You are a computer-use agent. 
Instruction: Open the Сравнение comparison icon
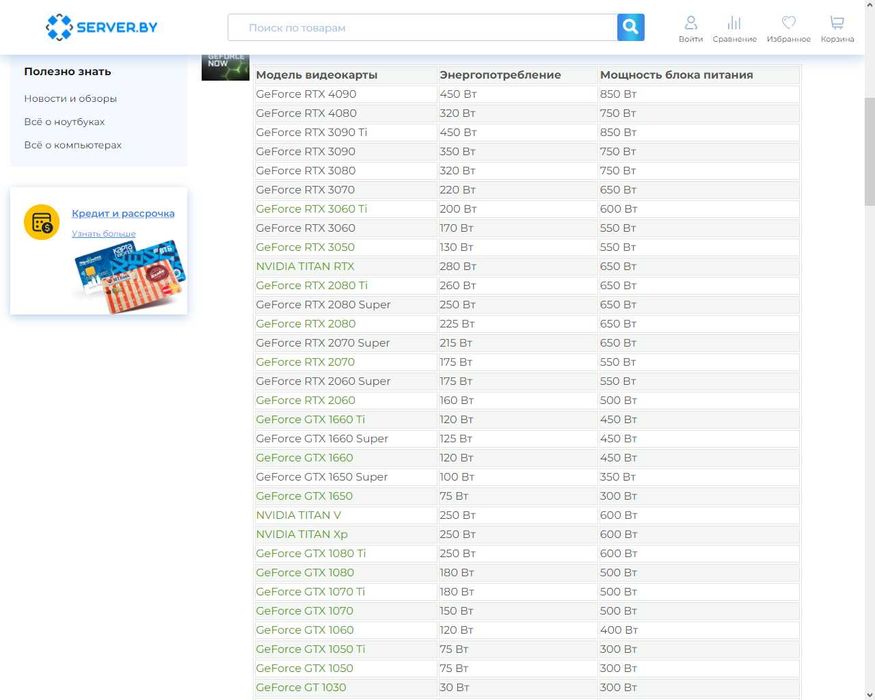734,29
